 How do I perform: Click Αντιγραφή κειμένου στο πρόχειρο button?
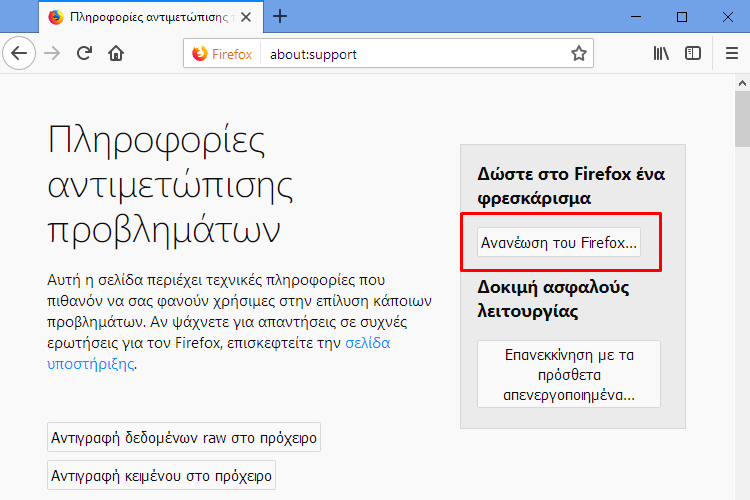click(x=161, y=475)
